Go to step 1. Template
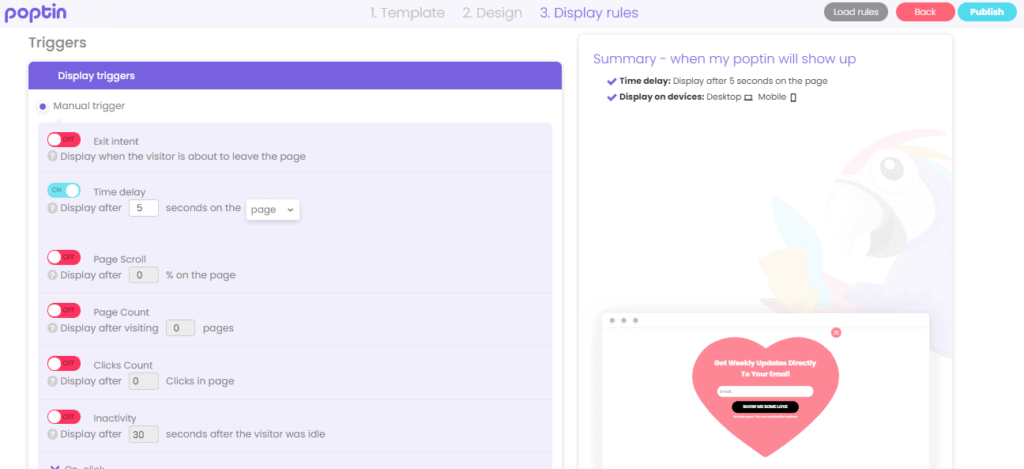This screenshot has width=1024, height=469. (x=407, y=13)
